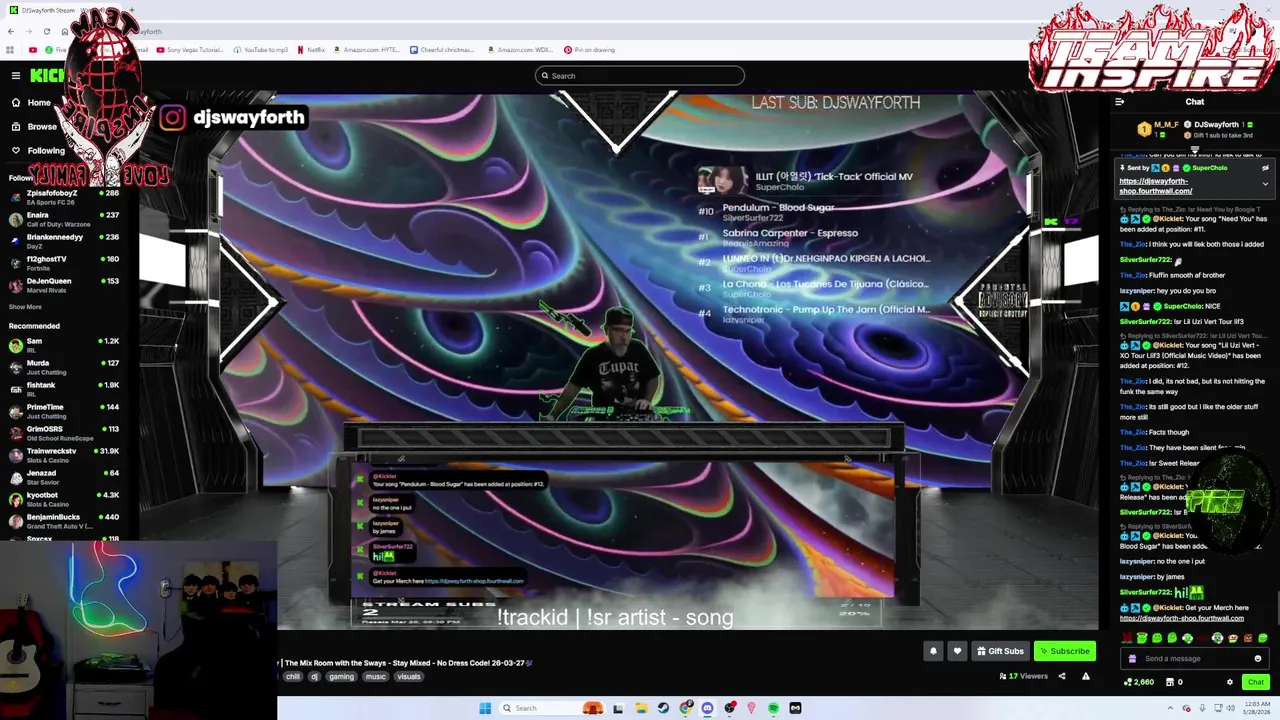1280x720 pixels.
Task: Open recommended channel GrimOSRS
Action: [64, 432]
